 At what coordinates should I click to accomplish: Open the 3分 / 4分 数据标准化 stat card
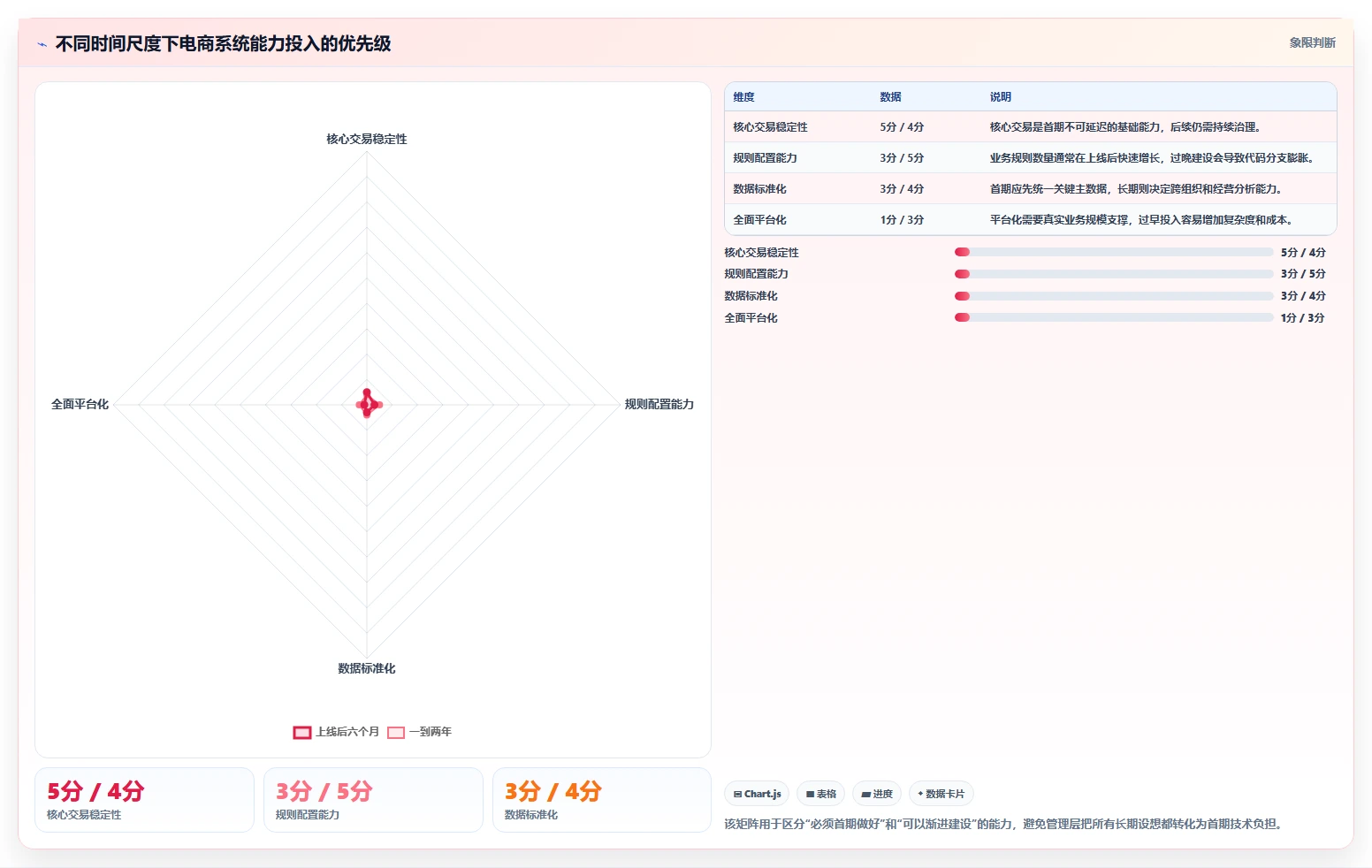pos(602,800)
